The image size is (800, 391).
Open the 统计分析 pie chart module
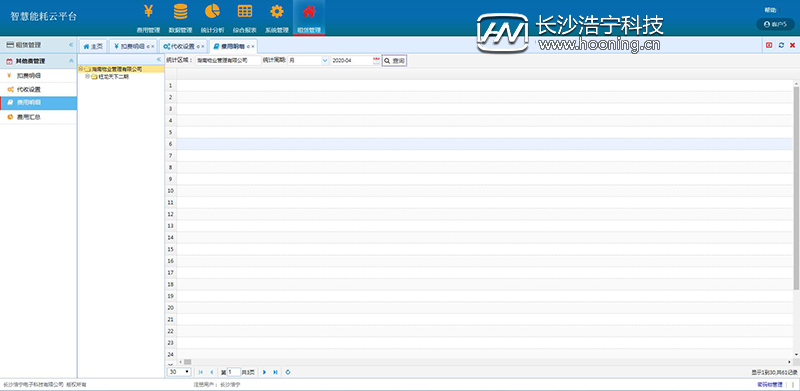(x=212, y=18)
